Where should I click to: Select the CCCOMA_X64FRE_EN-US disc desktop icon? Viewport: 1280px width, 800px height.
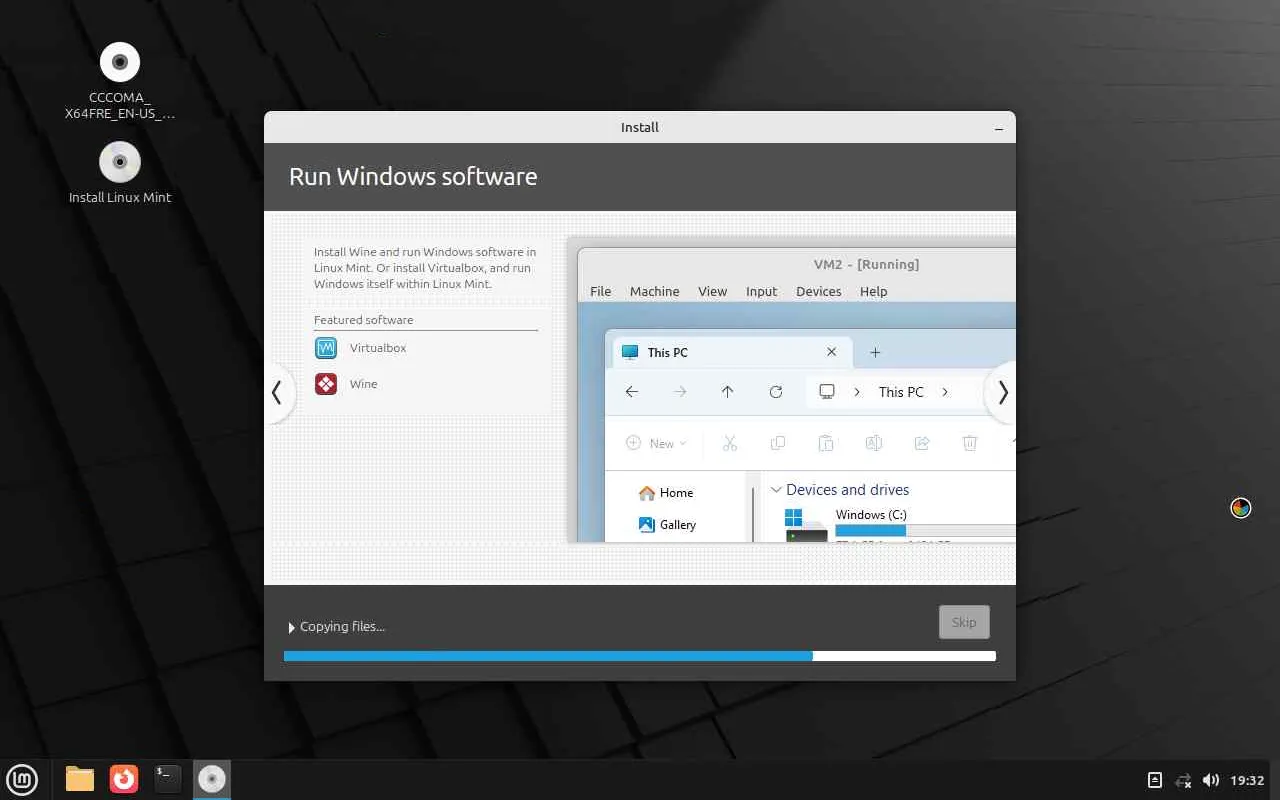tap(120, 81)
